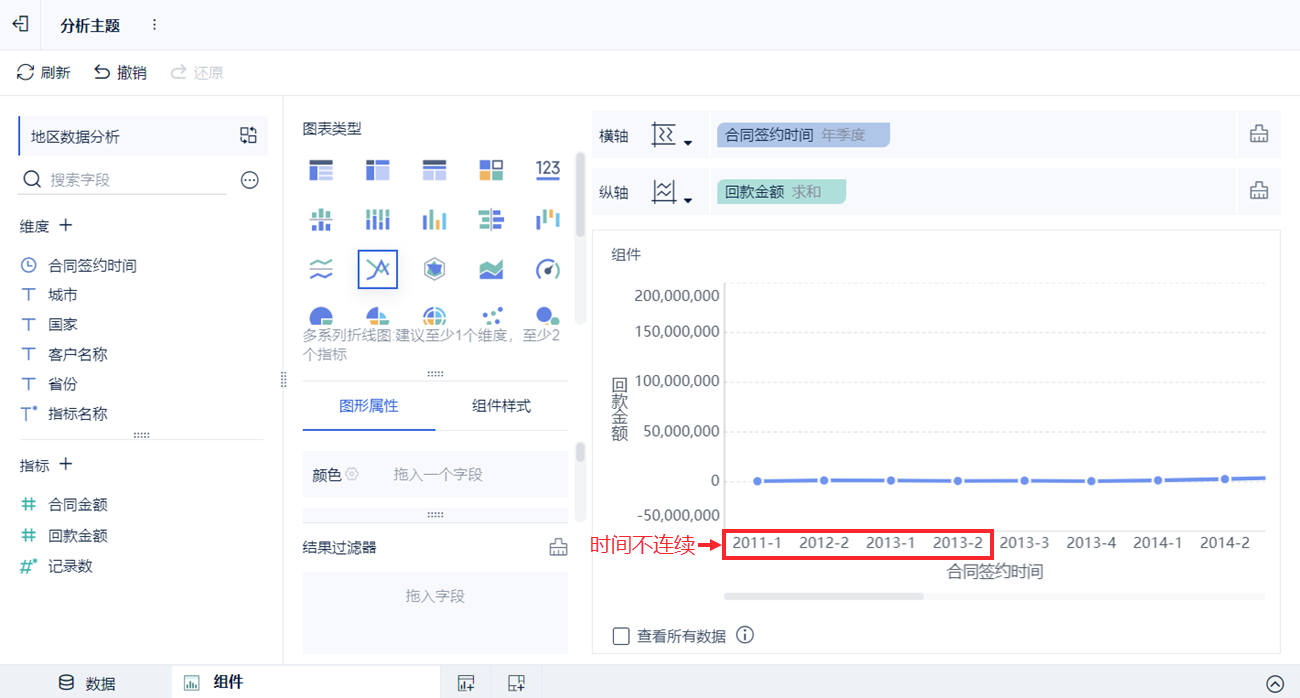This screenshot has width=1300, height=698.
Task: Click the 合同签约时间 axis title under chart
Action: tap(995, 572)
